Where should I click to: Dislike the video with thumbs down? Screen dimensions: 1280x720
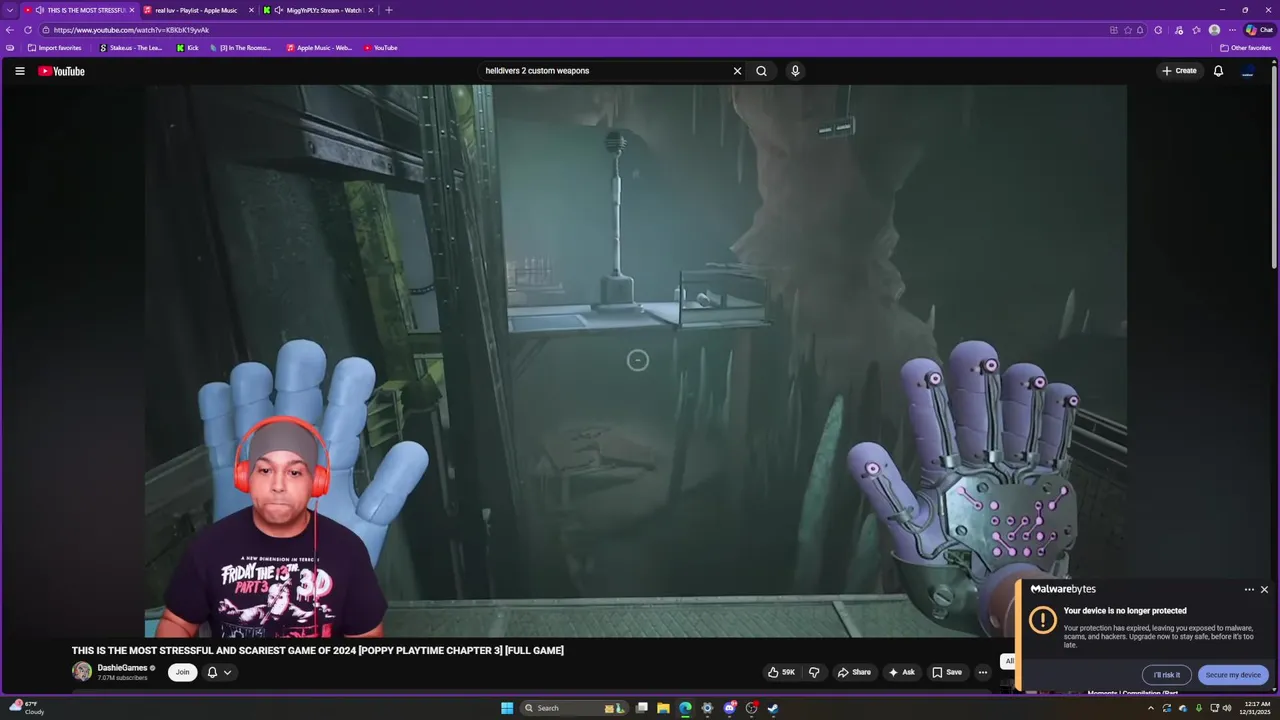point(814,672)
